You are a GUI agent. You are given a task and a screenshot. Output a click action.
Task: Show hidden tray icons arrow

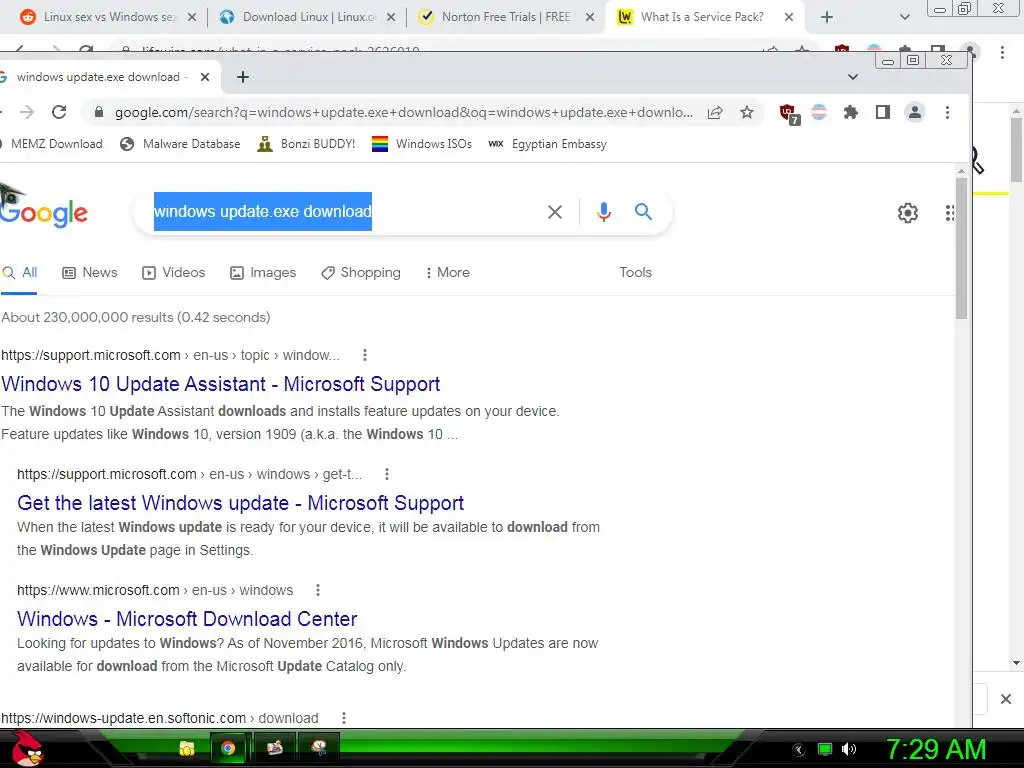[799, 749]
